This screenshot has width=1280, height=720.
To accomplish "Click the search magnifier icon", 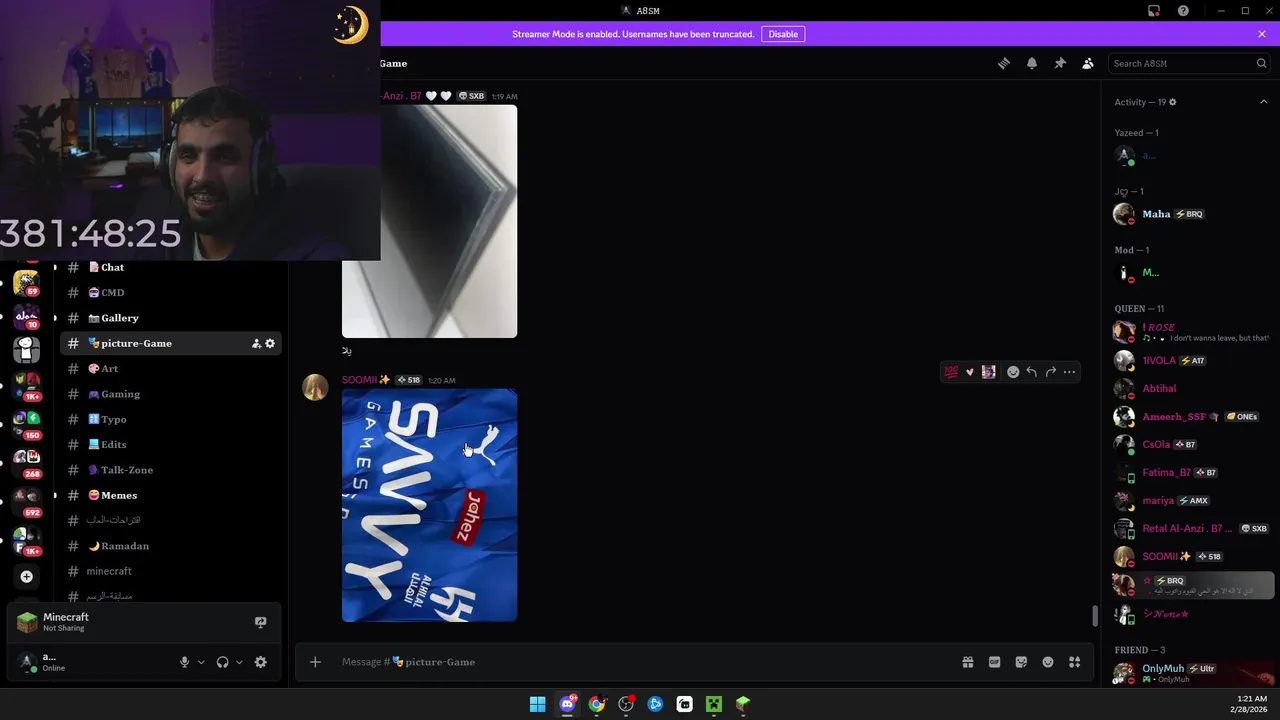I will pyautogui.click(x=1261, y=63).
